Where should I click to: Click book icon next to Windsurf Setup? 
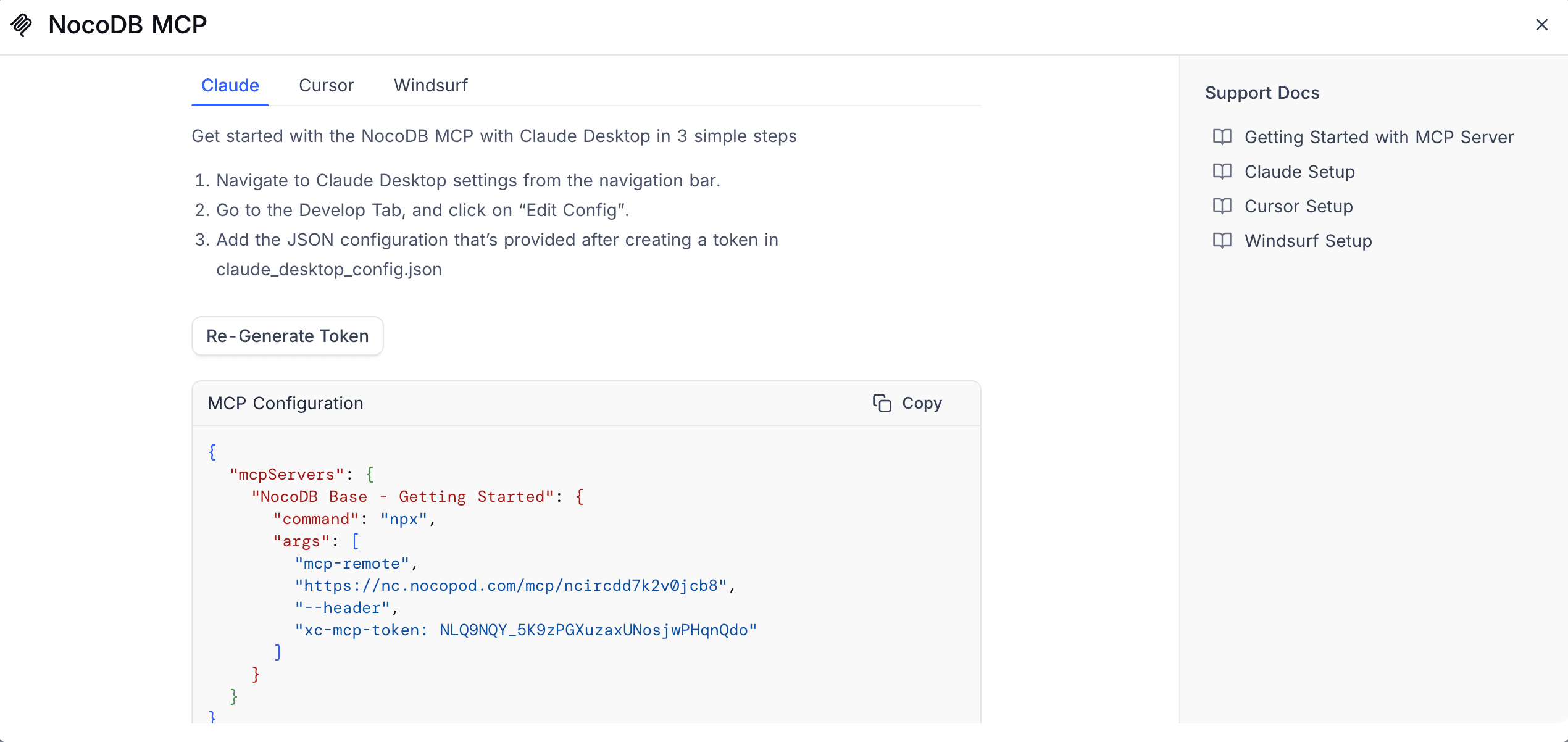(1222, 241)
